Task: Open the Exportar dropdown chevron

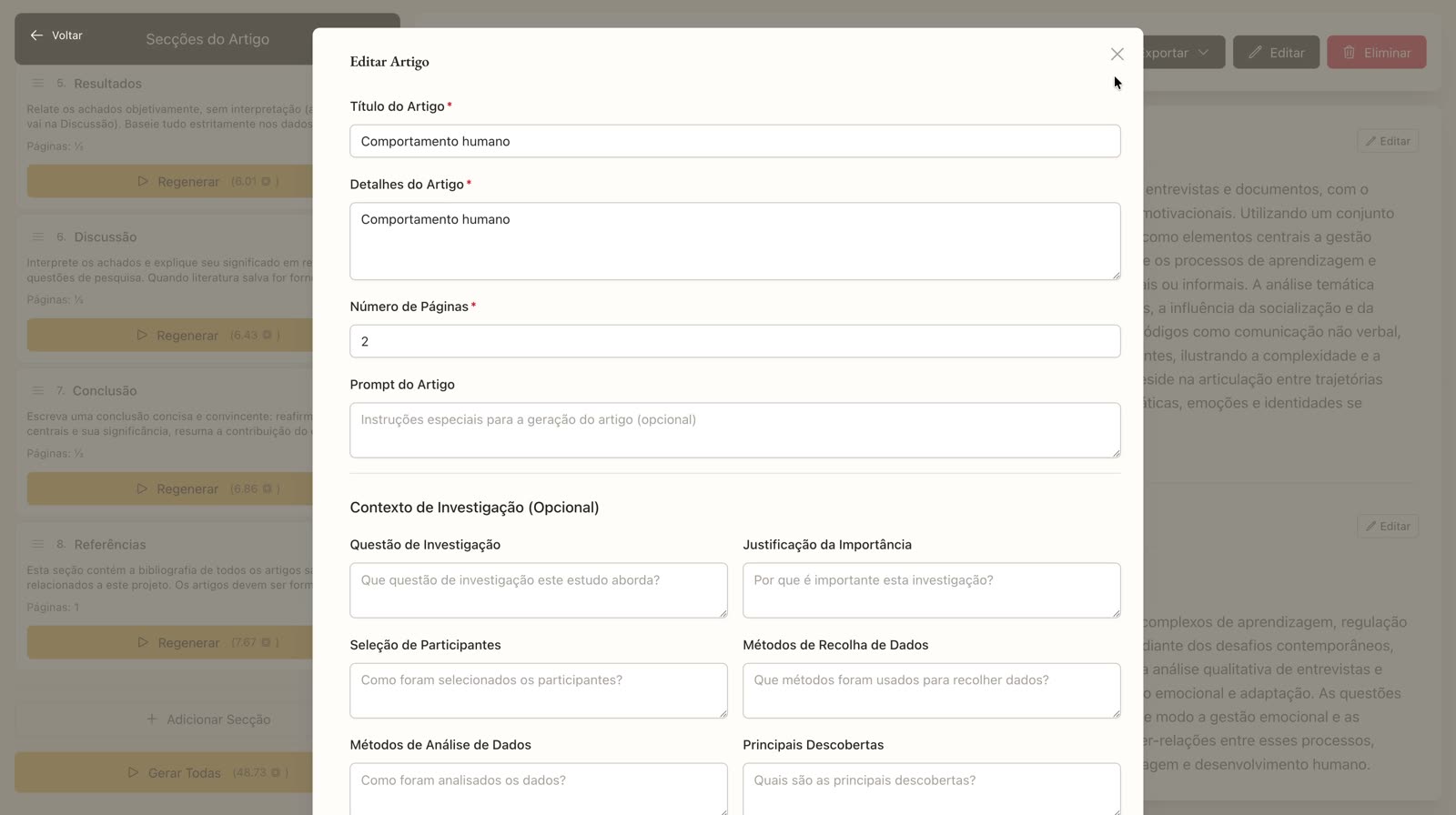Action: [1203, 53]
